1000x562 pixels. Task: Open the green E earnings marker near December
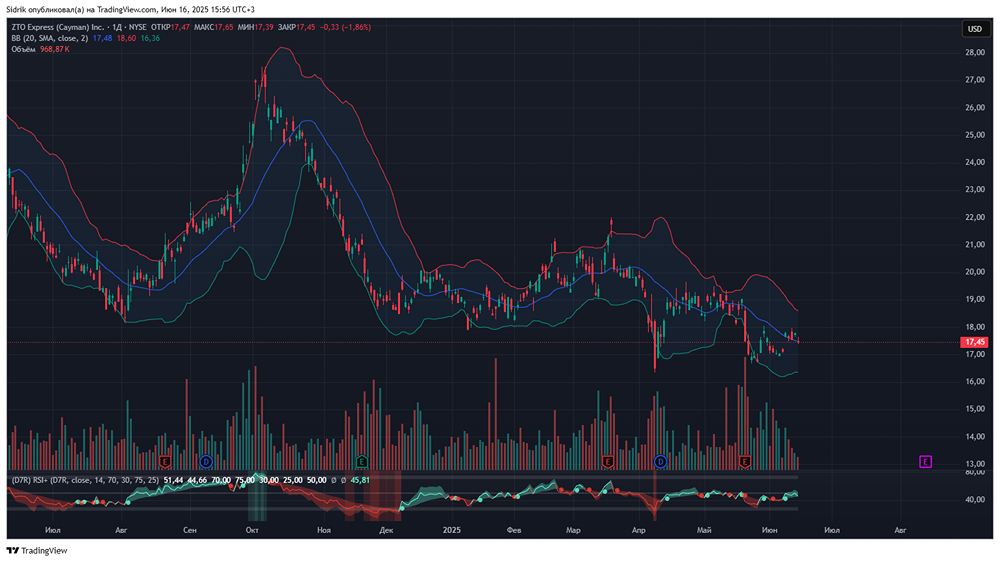click(362, 461)
